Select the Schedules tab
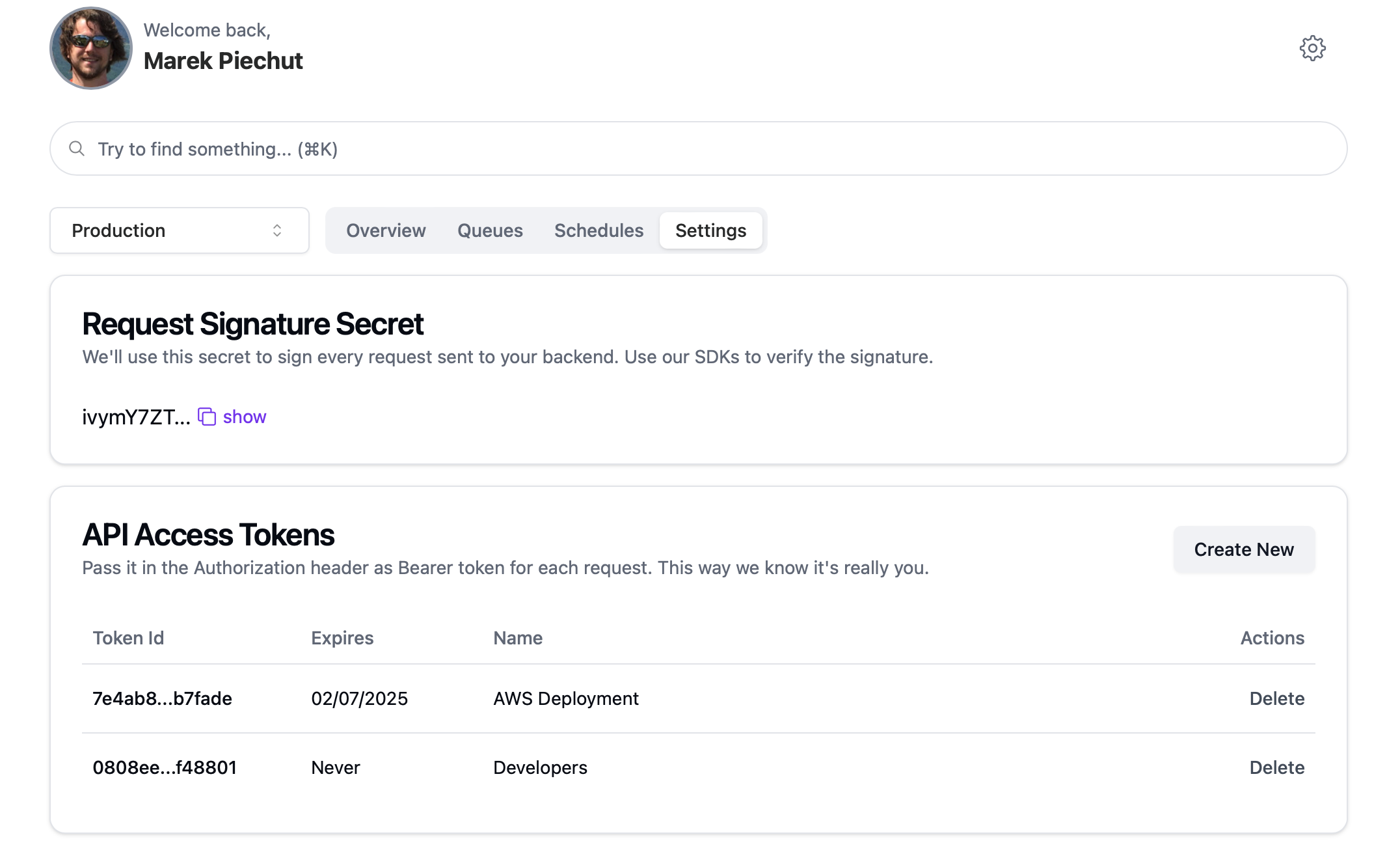The height and width of the screenshot is (867, 1400). tap(599, 230)
